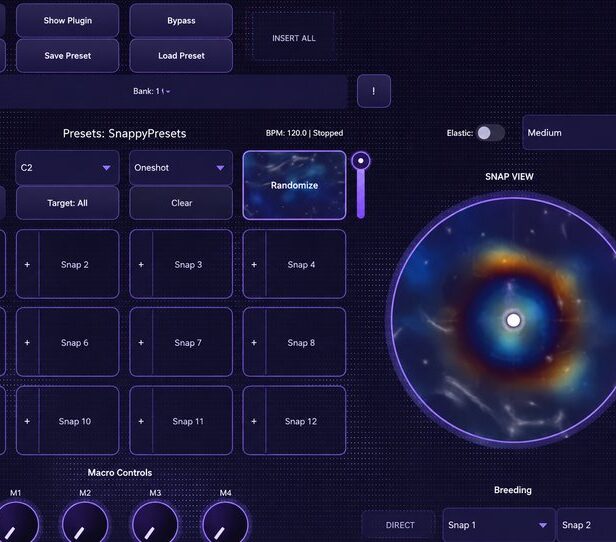The height and width of the screenshot is (542, 616).
Task: Click the Macro Controls heading
Action: pos(120,473)
